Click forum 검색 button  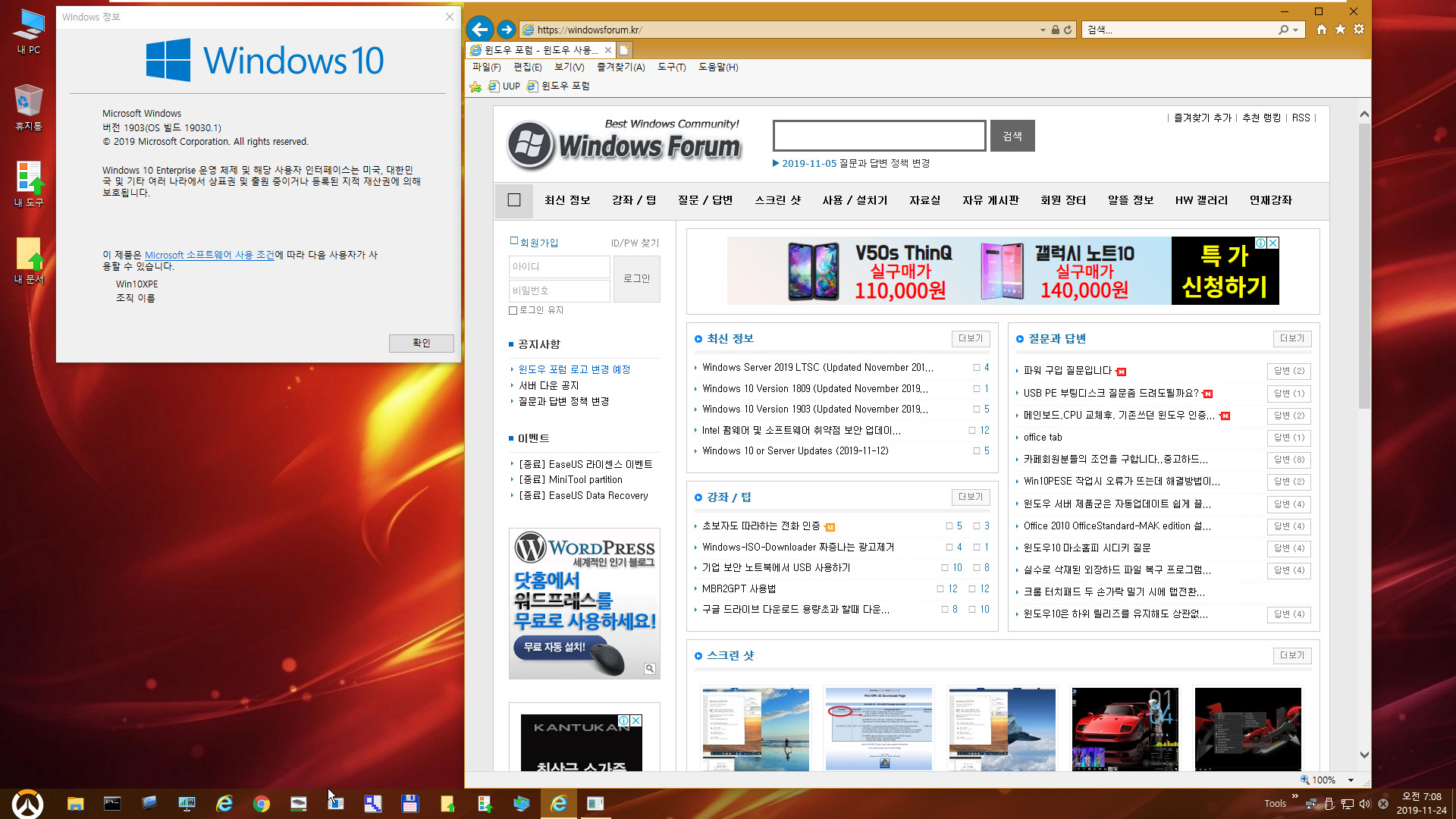[1012, 136]
